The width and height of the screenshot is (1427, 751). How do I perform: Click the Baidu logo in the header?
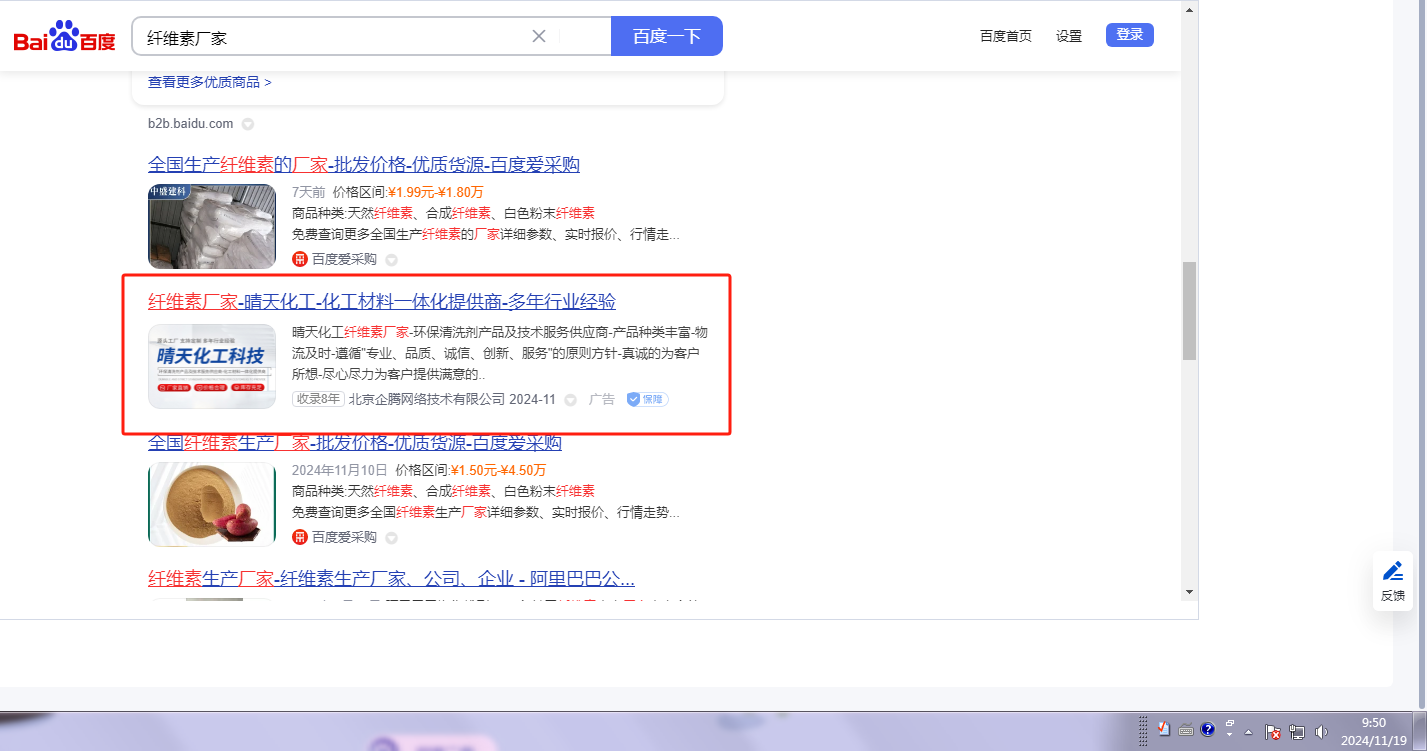tap(64, 37)
